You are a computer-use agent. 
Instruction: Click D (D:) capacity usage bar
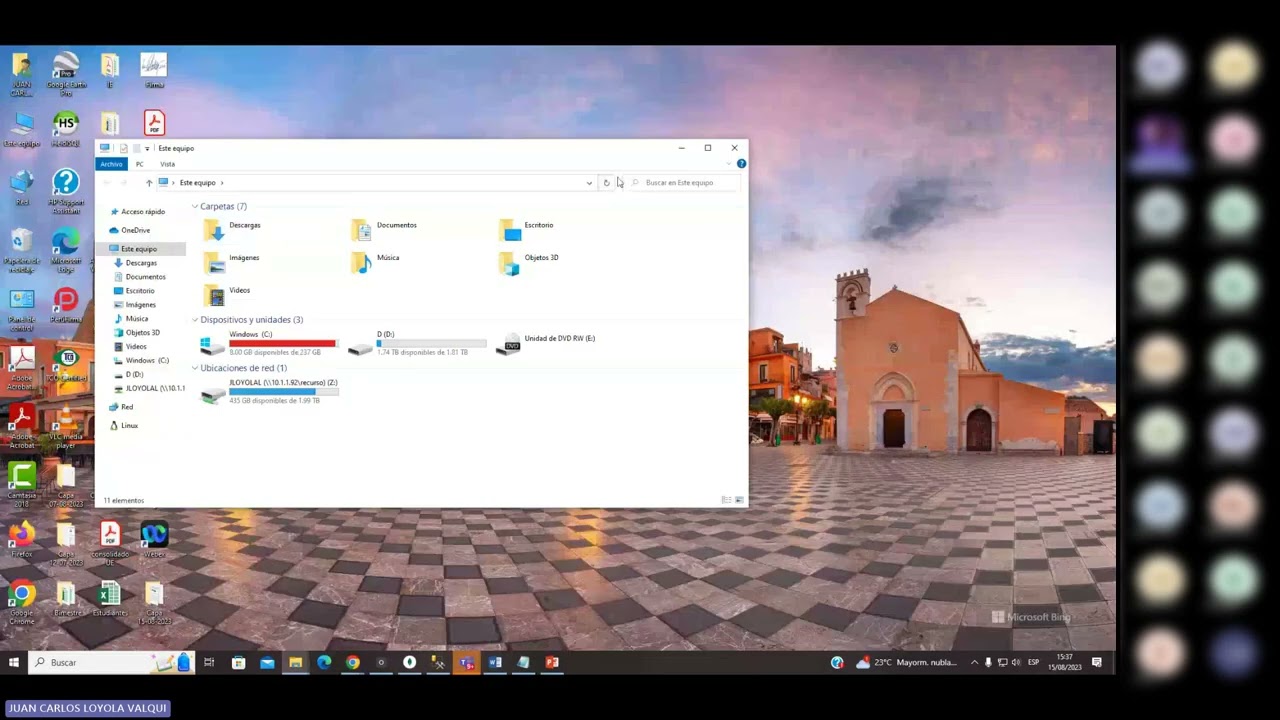[431, 343]
